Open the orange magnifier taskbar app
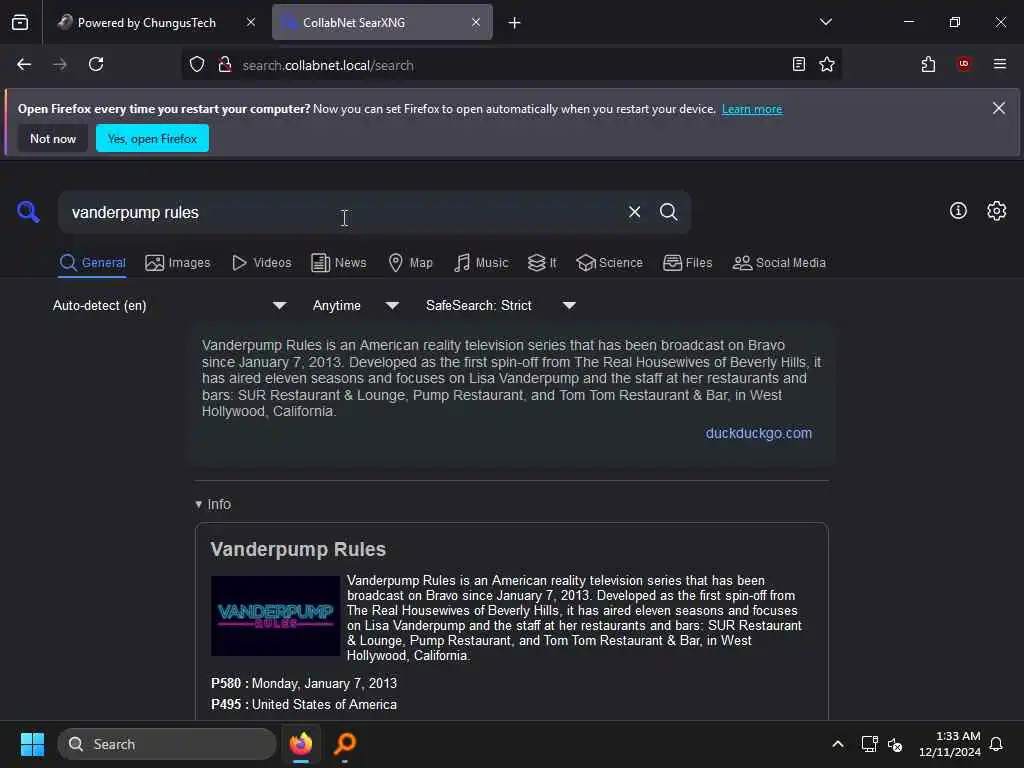 pyautogui.click(x=345, y=744)
